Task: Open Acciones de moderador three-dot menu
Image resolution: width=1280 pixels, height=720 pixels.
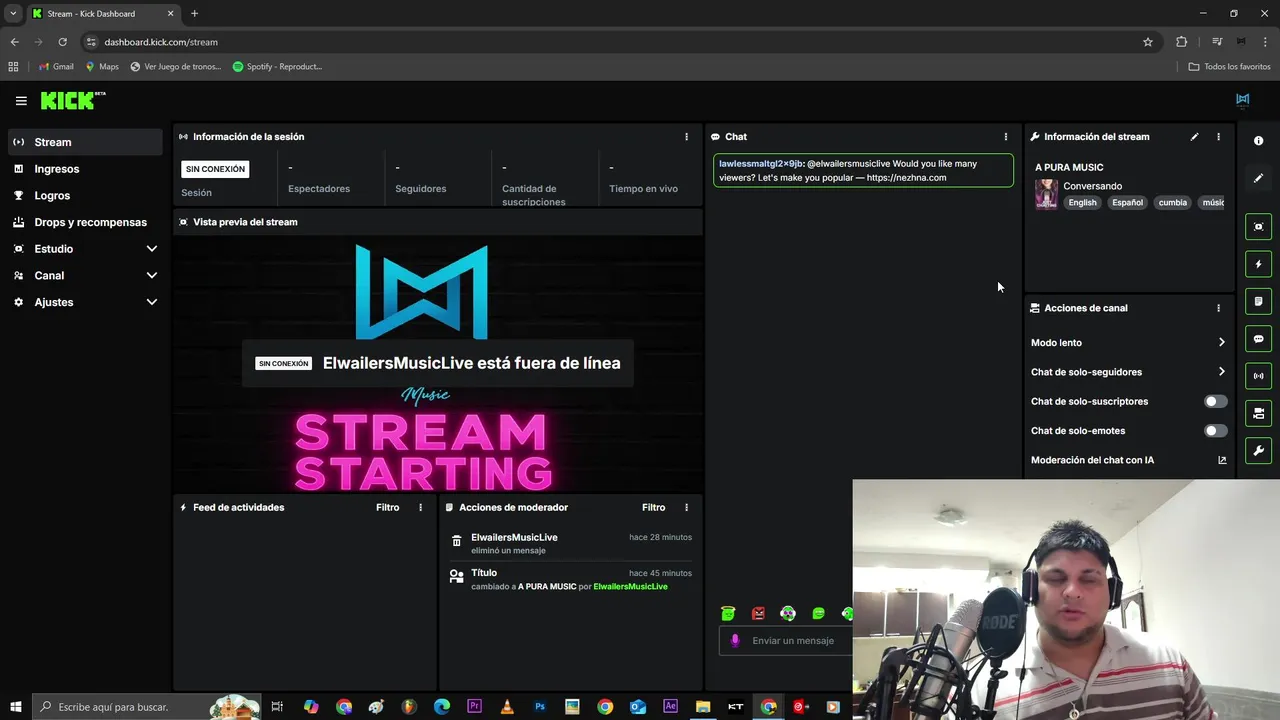Action: pos(686,508)
